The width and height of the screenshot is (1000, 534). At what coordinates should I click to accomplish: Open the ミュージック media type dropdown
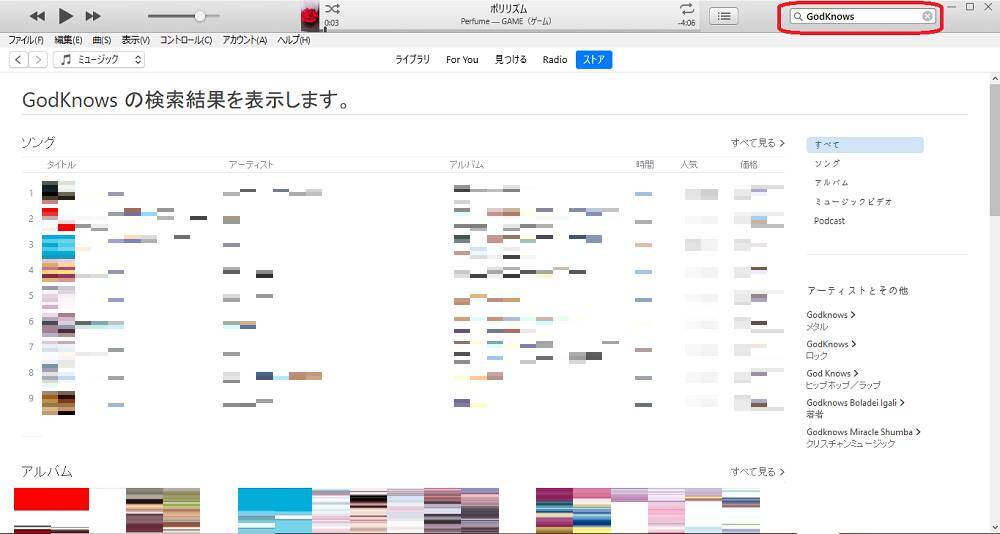pos(99,60)
